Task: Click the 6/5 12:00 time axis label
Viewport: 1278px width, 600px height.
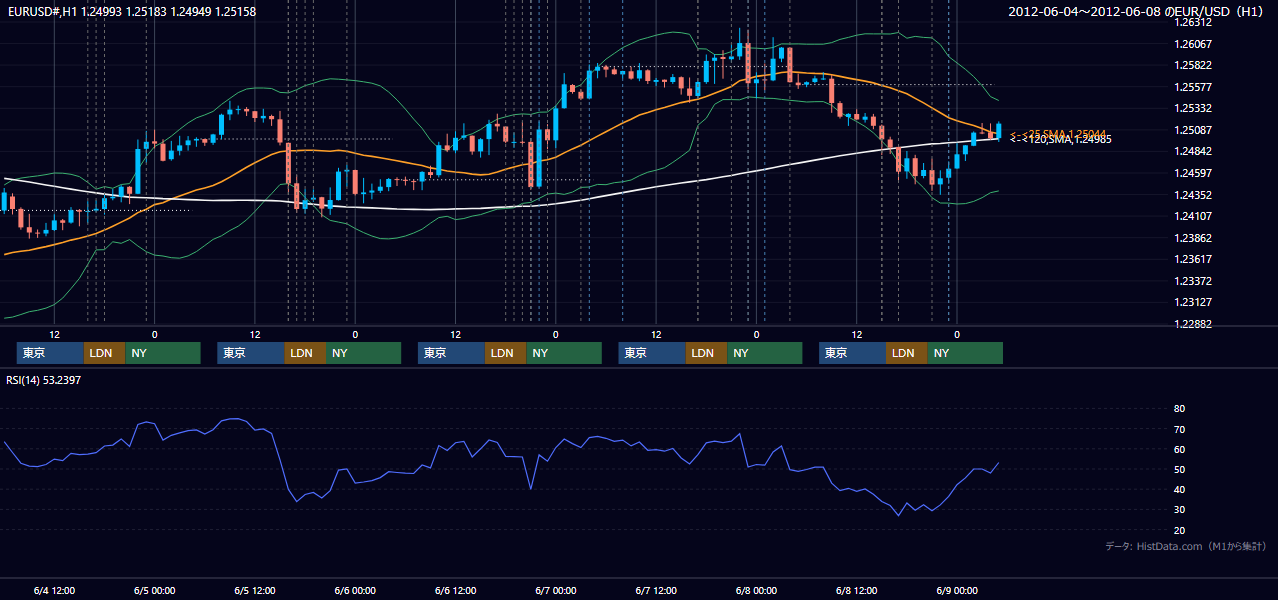Action: coord(255,590)
